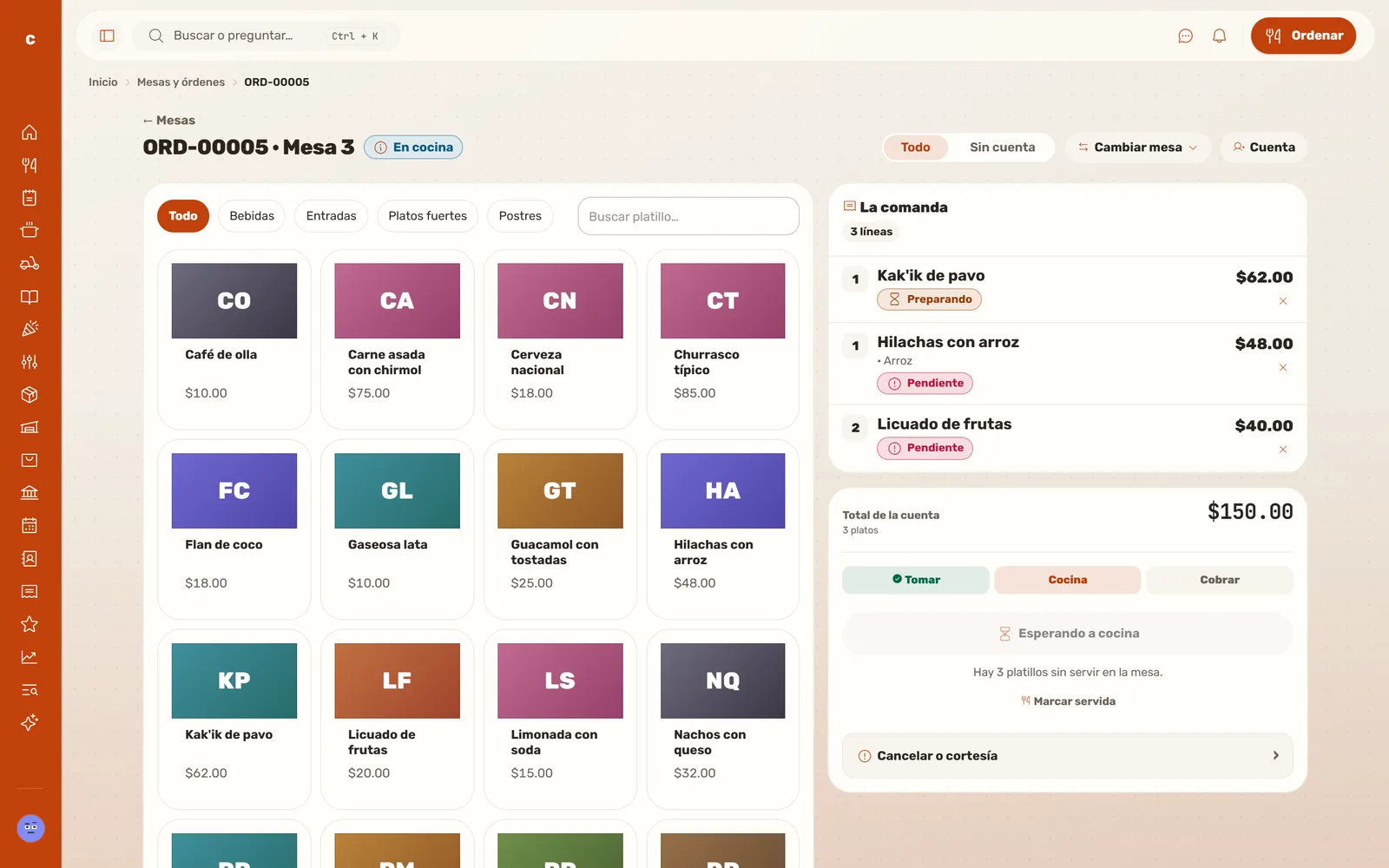
Task: Open the delivery scooter sidebar icon
Action: point(30,264)
